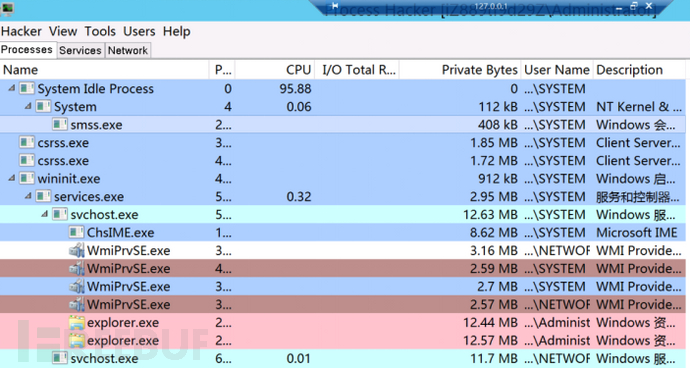Sort by the Private Bytes column header
690x369 pixels.
pos(460,70)
